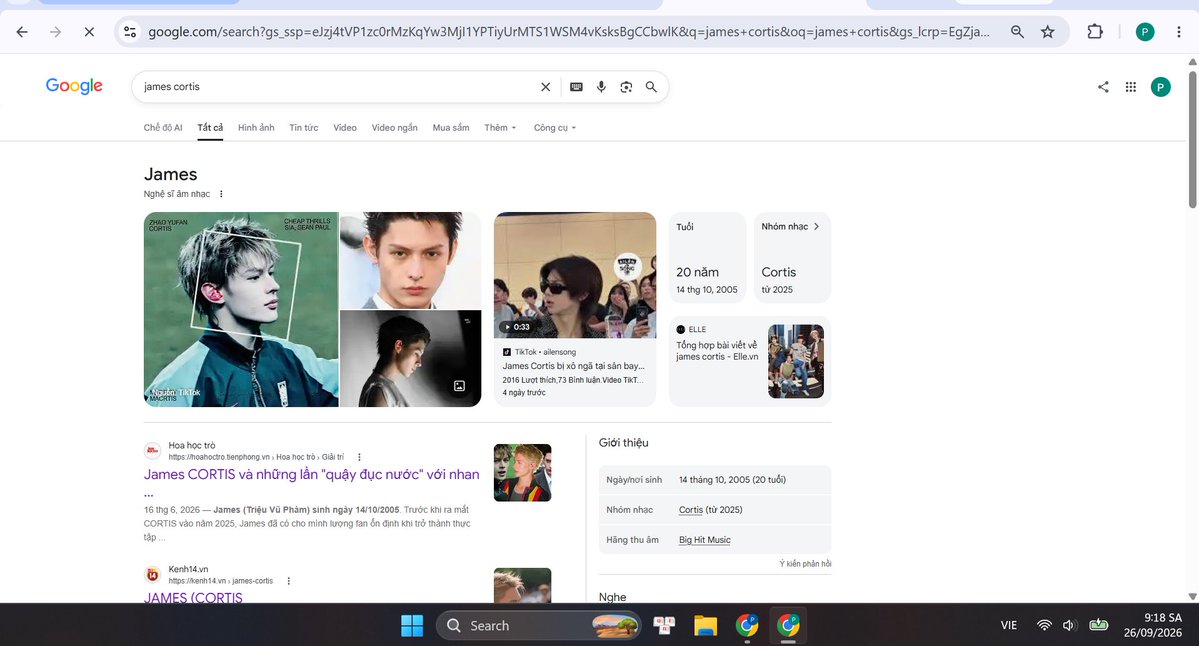Click the address bar zoom magnifier icon
This screenshot has height=646, width=1199.
[x=1017, y=32]
